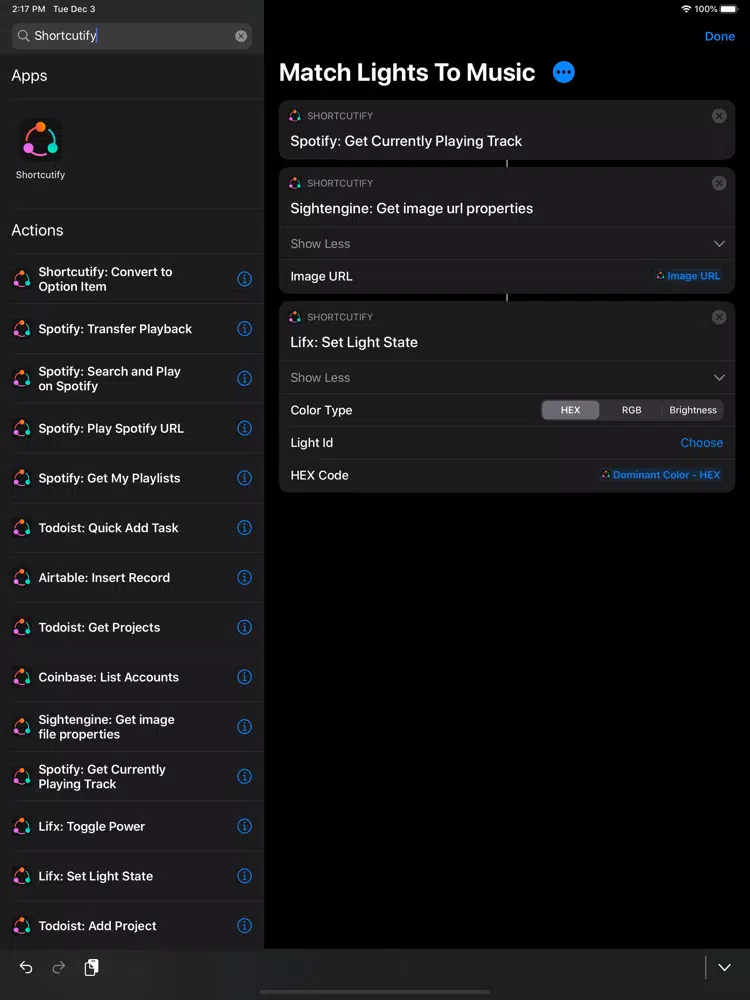Show info for Spotify: Search and Play

pyautogui.click(x=244, y=378)
